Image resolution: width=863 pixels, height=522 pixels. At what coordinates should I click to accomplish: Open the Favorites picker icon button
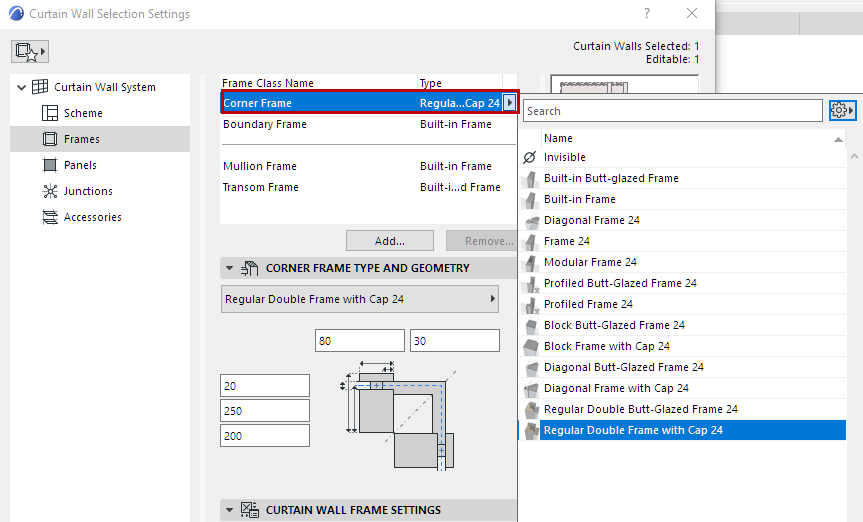30,51
